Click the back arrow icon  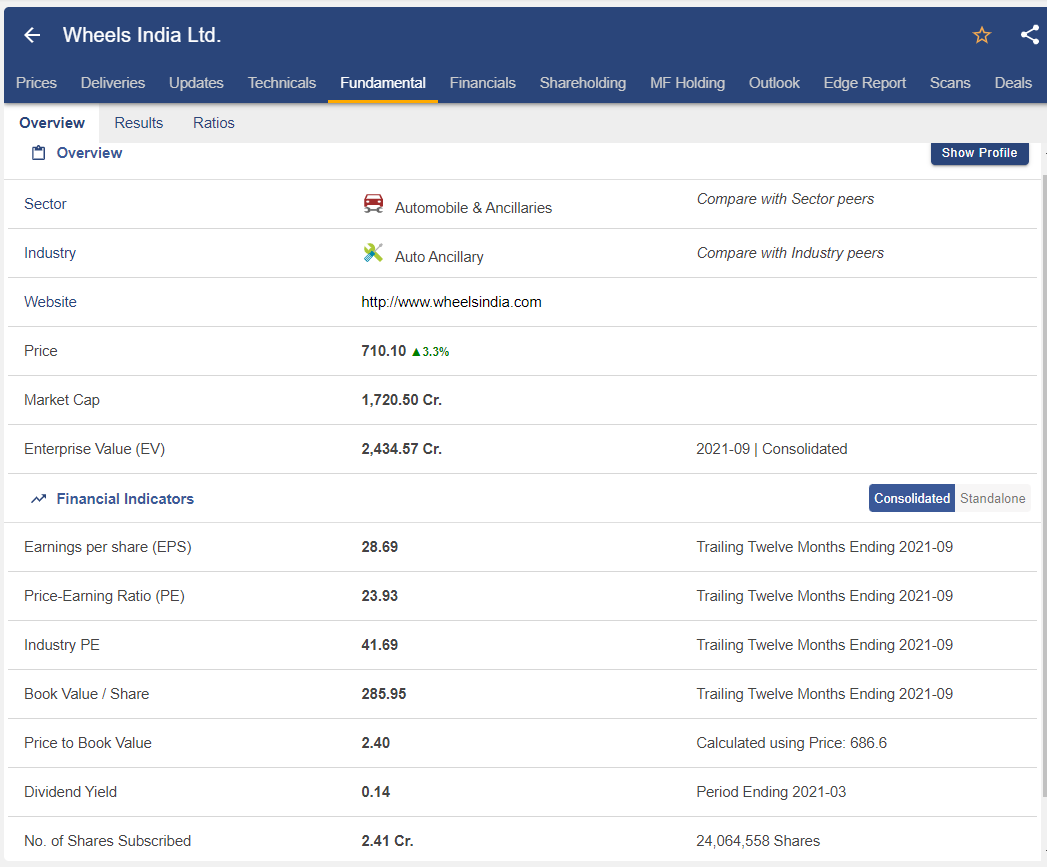tap(32, 35)
